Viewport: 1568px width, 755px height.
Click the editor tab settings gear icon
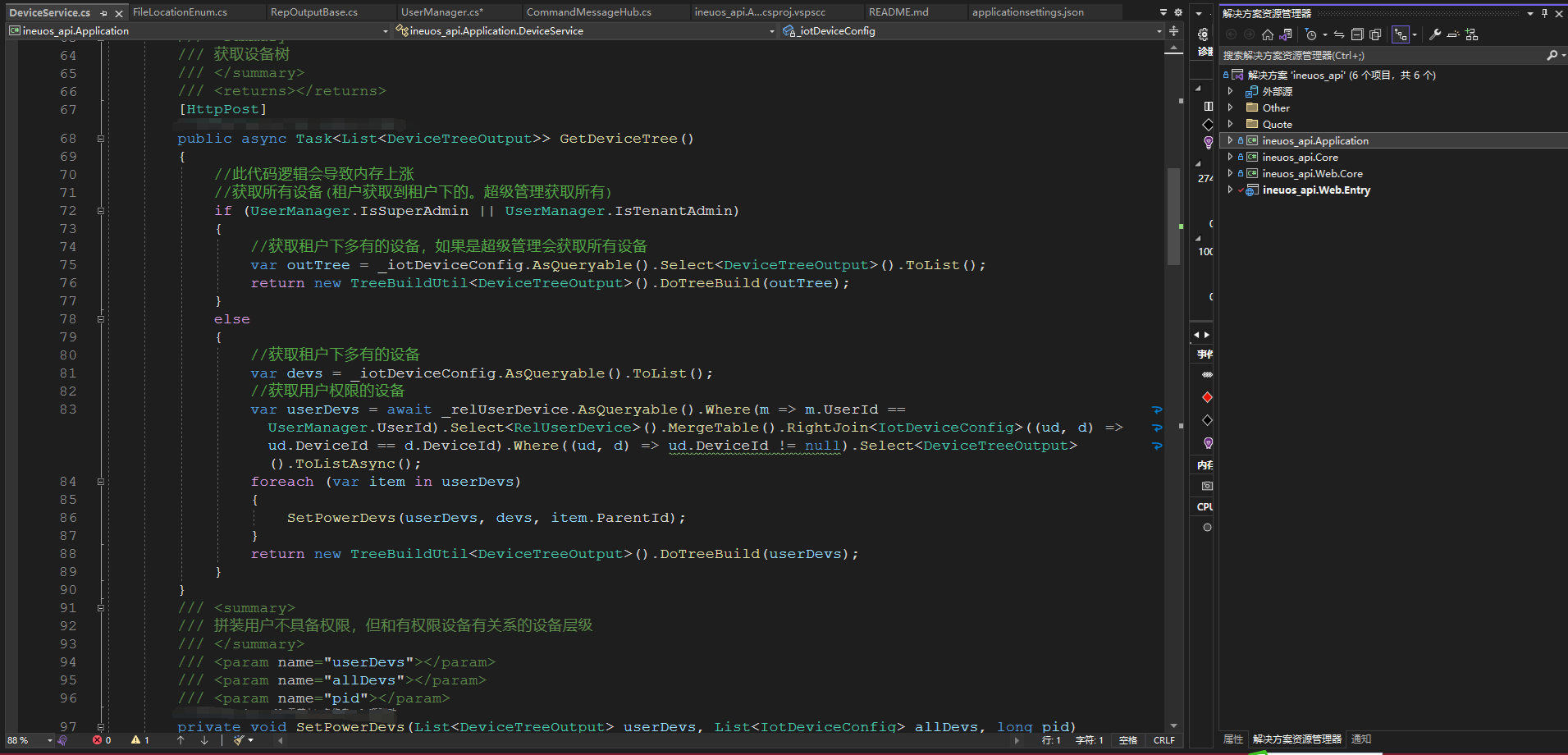point(1178,12)
